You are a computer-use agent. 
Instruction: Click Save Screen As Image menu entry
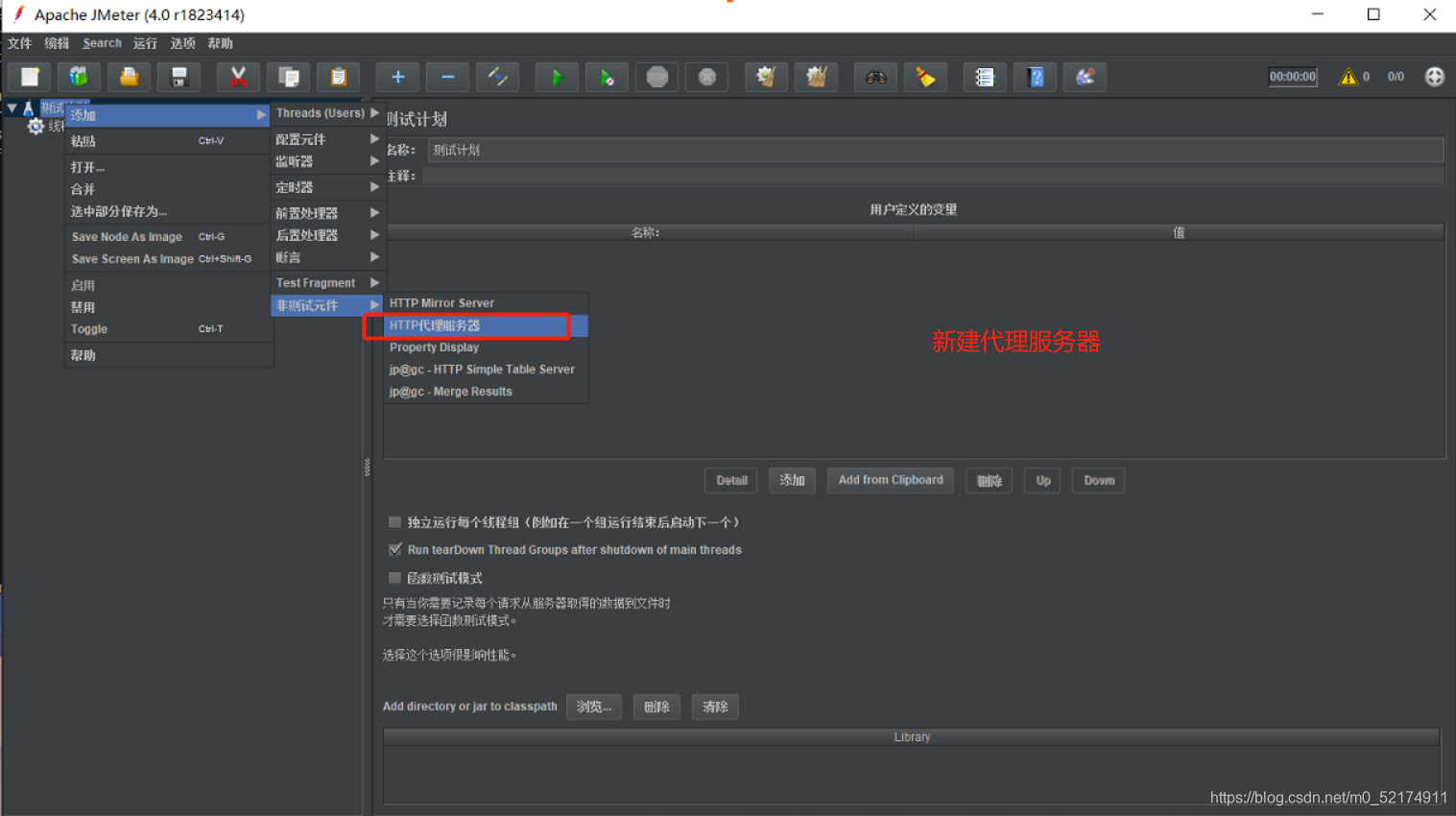[168, 259]
